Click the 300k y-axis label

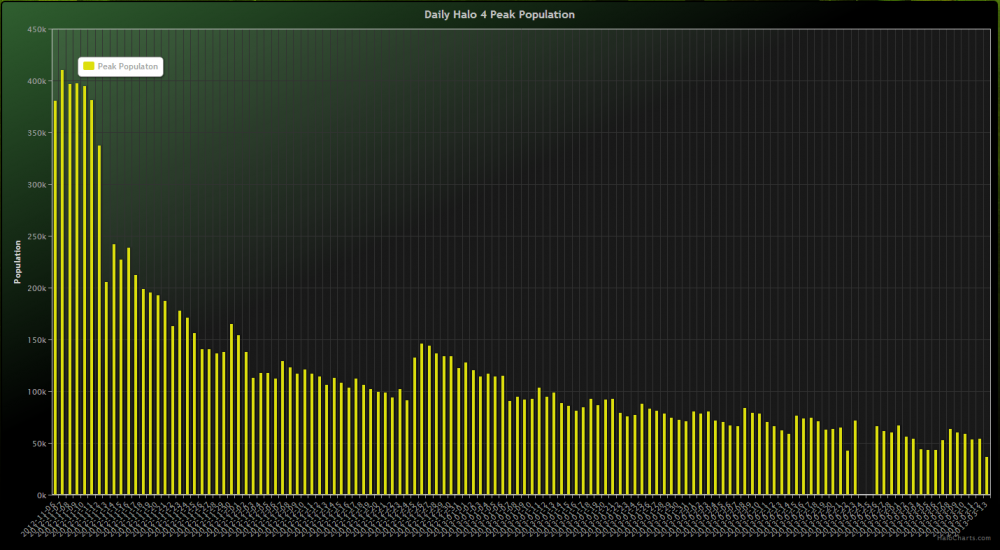pos(37,185)
